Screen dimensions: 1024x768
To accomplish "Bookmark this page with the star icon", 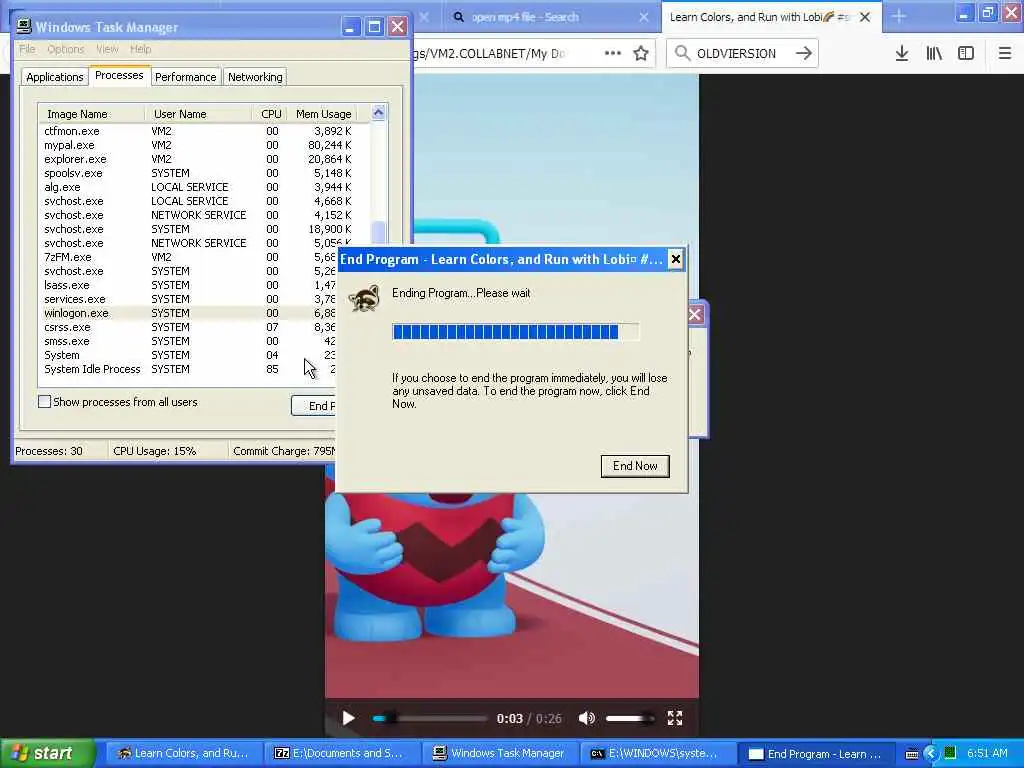I will pos(641,54).
